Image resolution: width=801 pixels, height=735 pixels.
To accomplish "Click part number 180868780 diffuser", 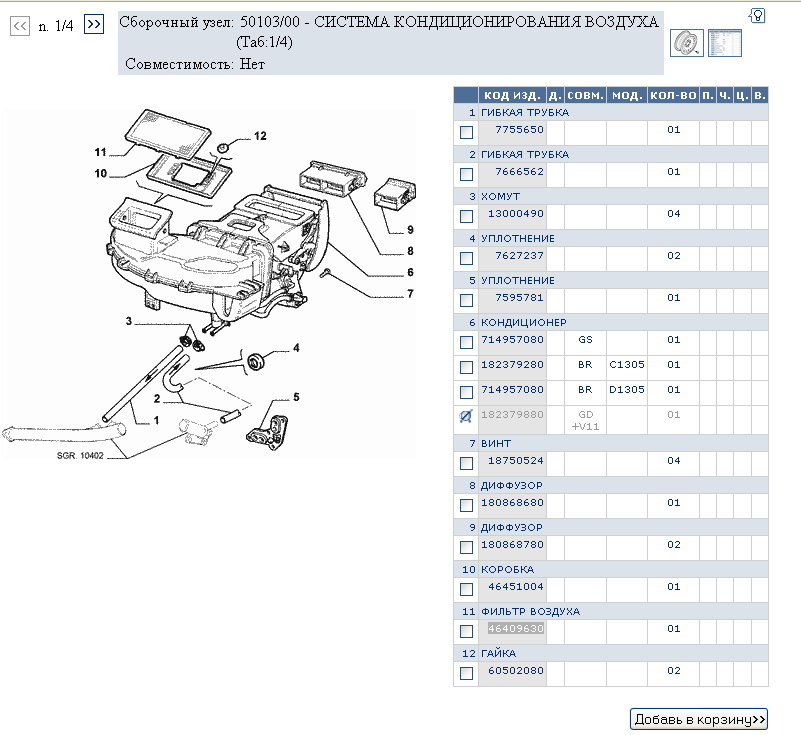I will (515, 545).
